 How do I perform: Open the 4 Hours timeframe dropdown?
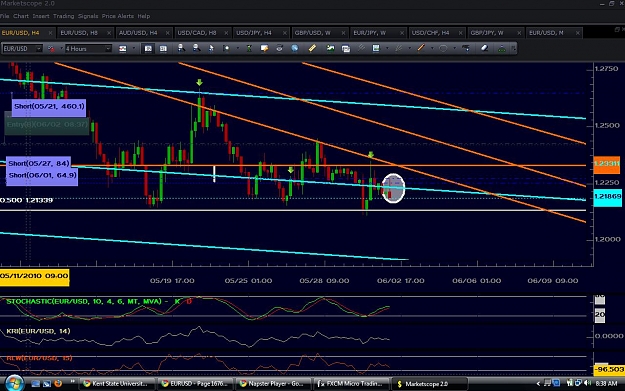click(108, 49)
